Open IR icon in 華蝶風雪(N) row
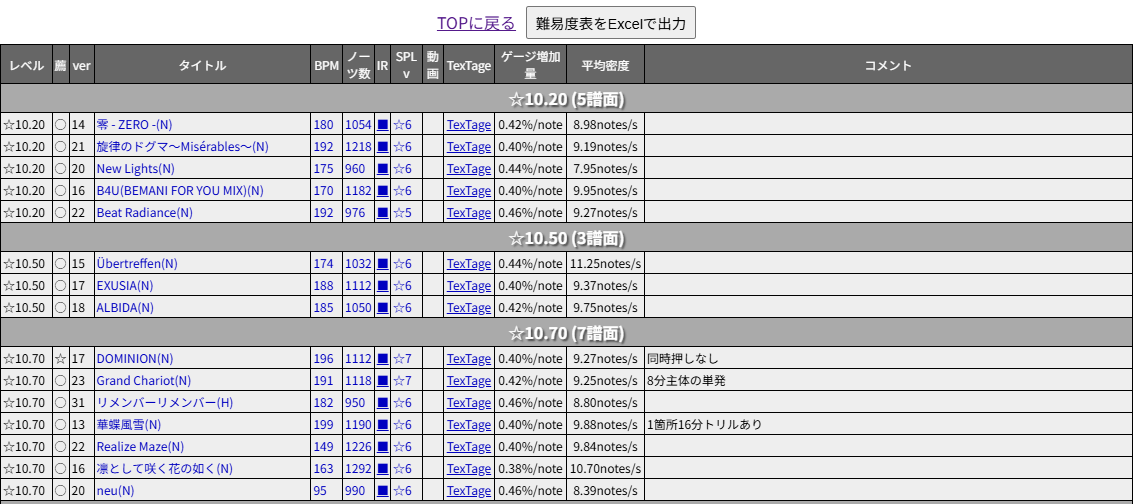The height and width of the screenshot is (504, 1133). click(x=383, y=425)
